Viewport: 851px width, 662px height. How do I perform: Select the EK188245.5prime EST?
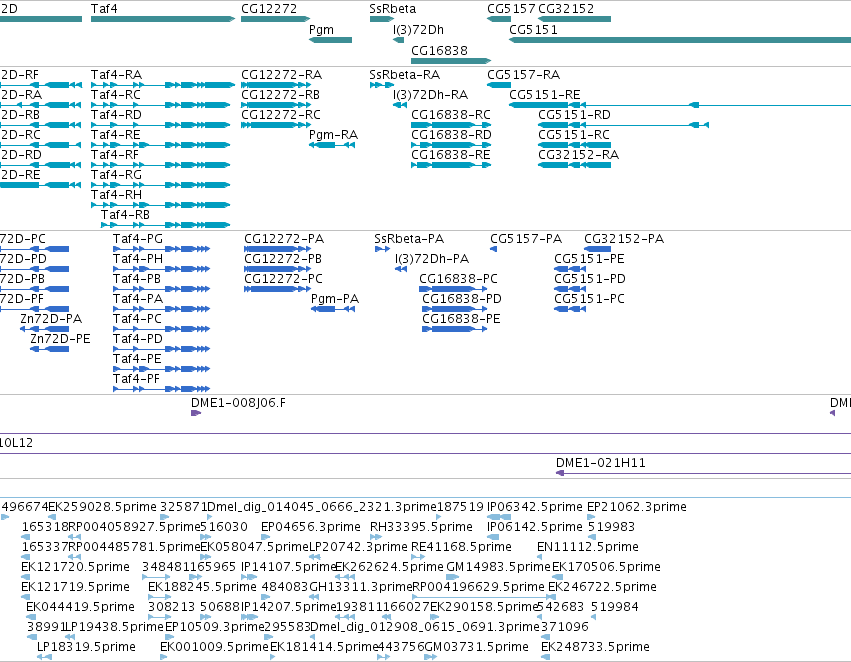(160, 597)
